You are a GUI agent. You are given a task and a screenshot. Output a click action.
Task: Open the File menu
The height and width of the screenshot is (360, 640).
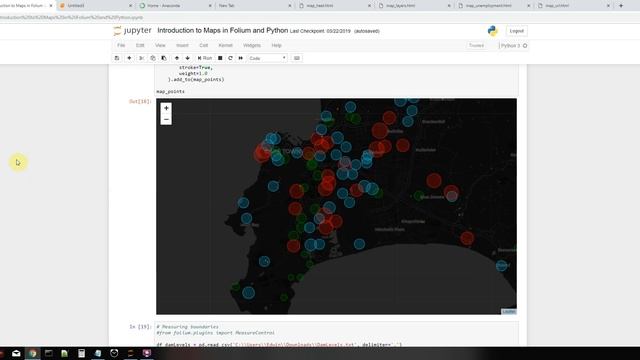[x=121, y=45]
